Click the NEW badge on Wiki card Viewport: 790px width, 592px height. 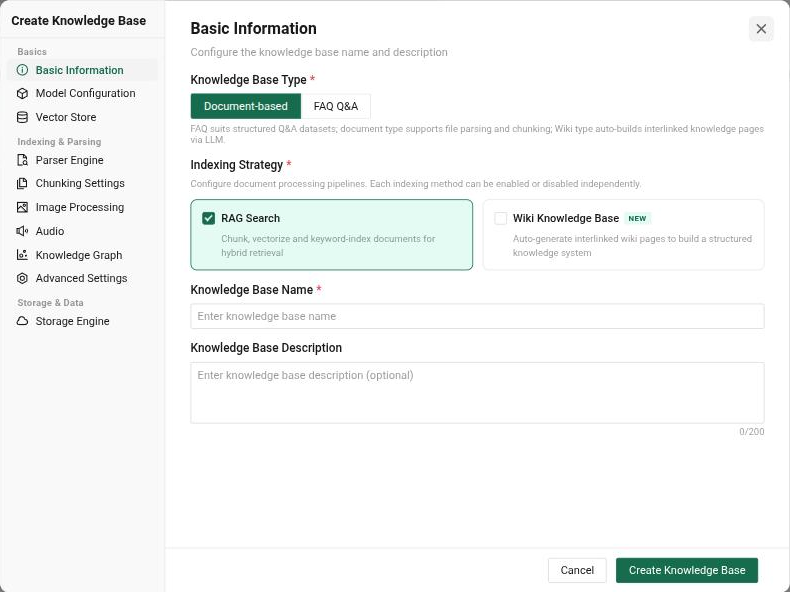pos(637,218)
